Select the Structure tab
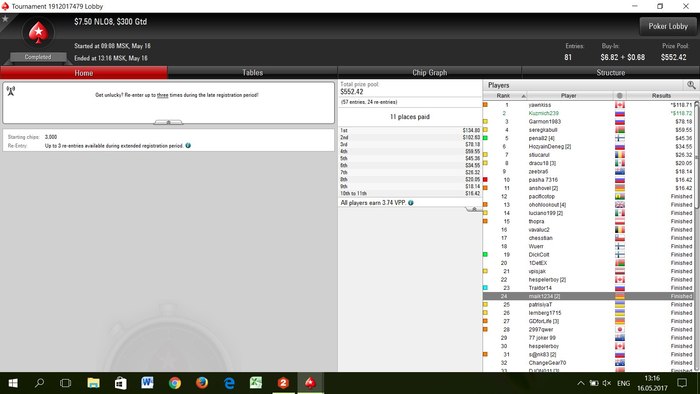This screenshot has height=394, width=700. click(610, 72)
